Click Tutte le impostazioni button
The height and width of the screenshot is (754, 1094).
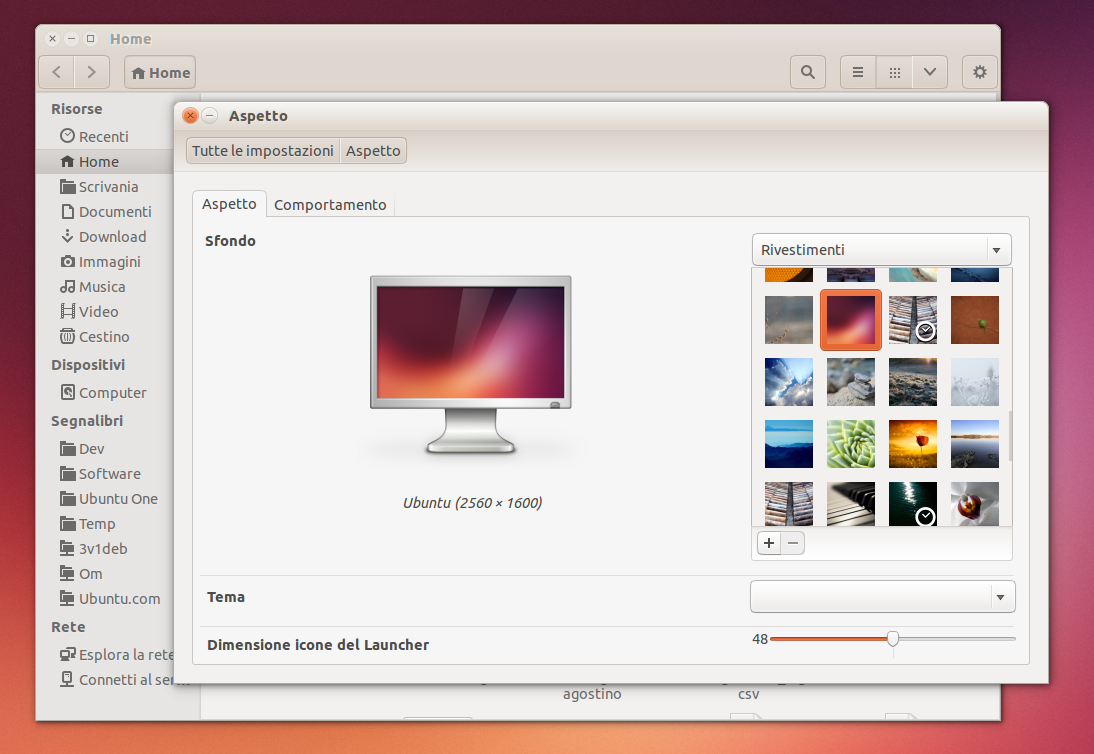pyautogui.click(x=262, y=151)
